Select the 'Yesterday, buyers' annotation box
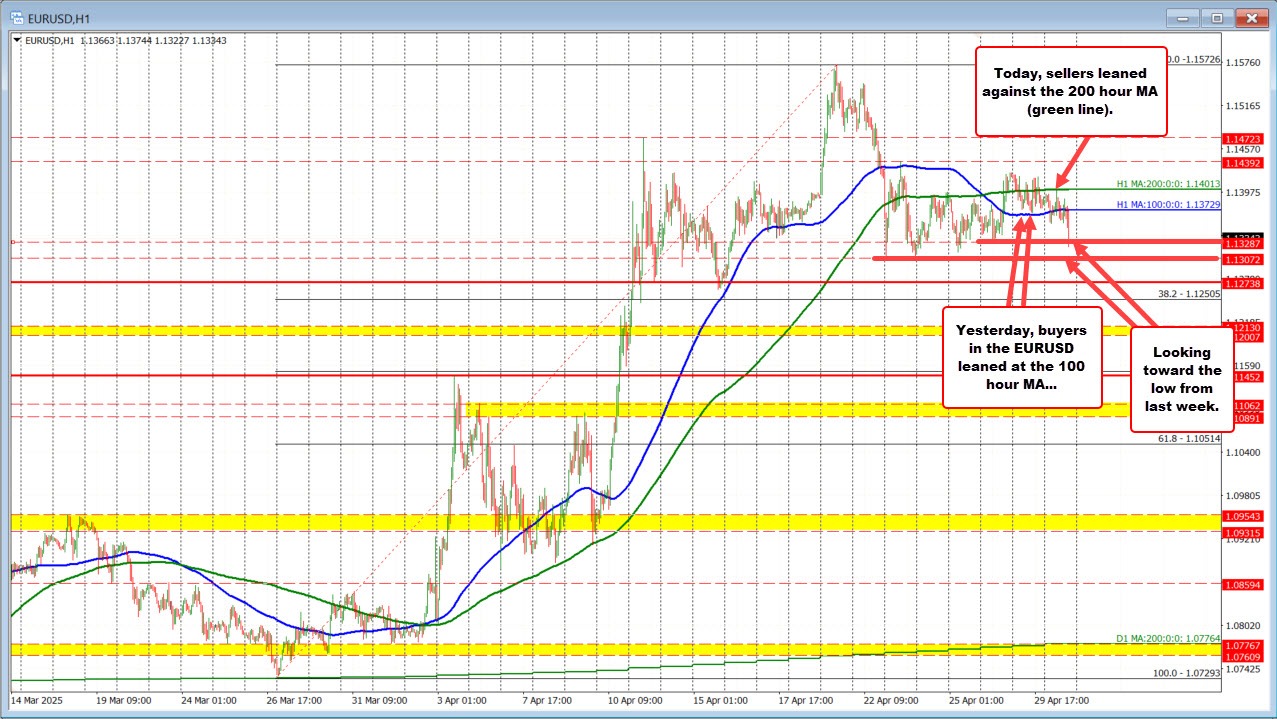This screenshot has height=719, width=1277. point(1021,357)
